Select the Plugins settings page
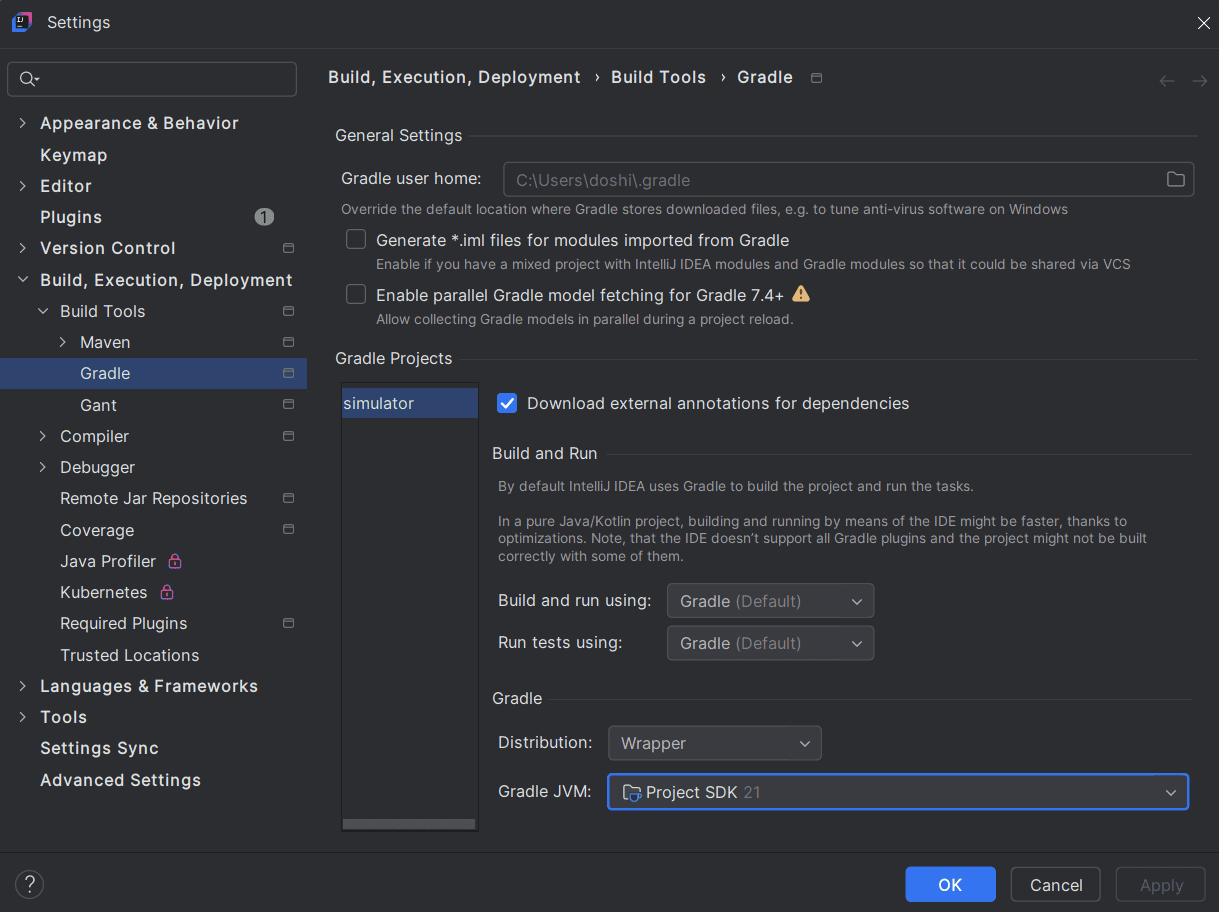The image size is (1219, 912). [x=71, y=217]
